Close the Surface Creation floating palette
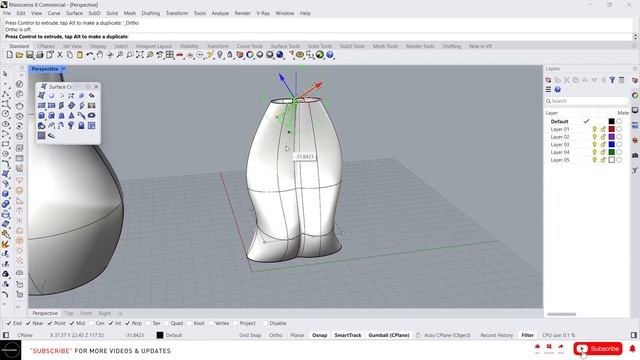Image resolution: width=640 pixels, height=360 pixels. pos(96,87)
